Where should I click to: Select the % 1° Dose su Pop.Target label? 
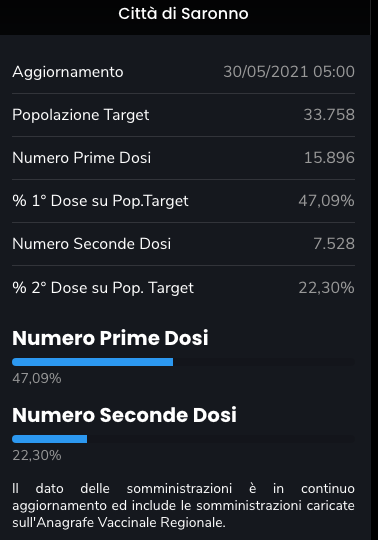tap(100, 201)
